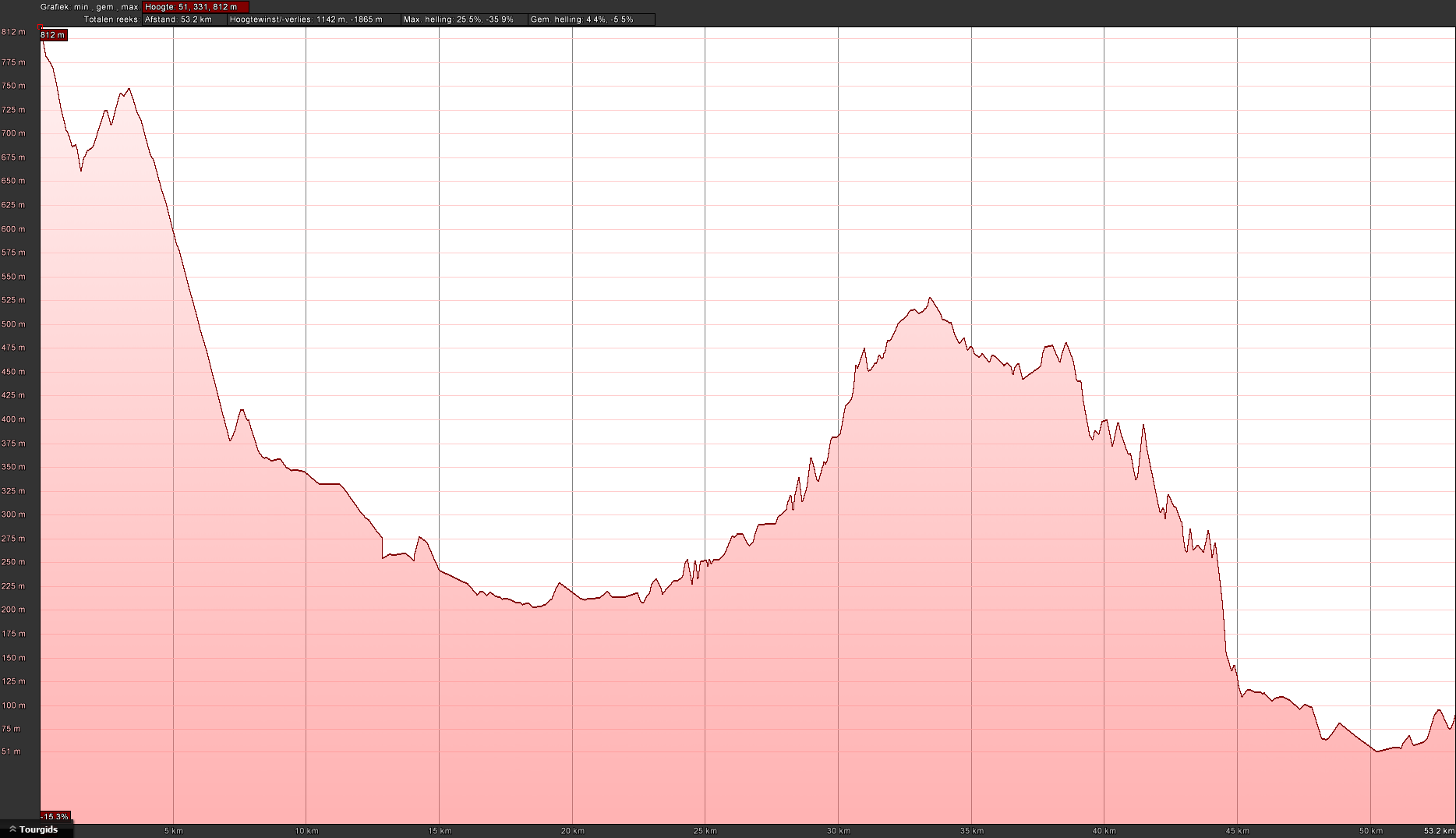
Task: Select the Hoogtewinst/-verlies statistic box
Action: click(313, 19)
